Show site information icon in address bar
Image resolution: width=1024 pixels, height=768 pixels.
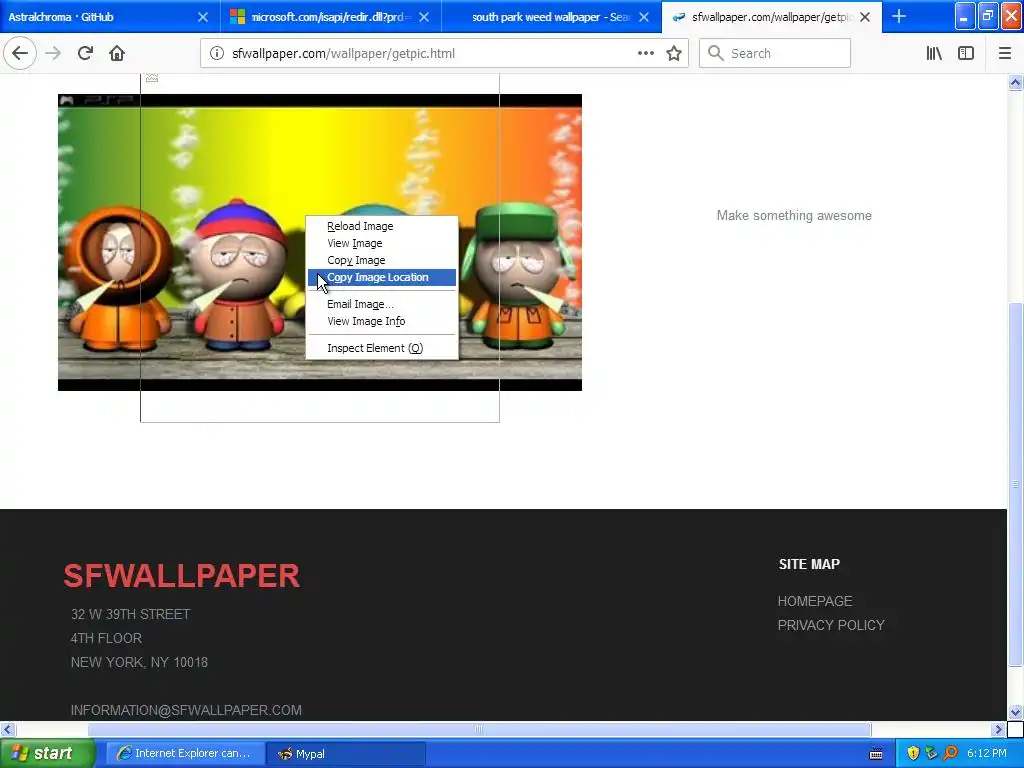[217, 54]
